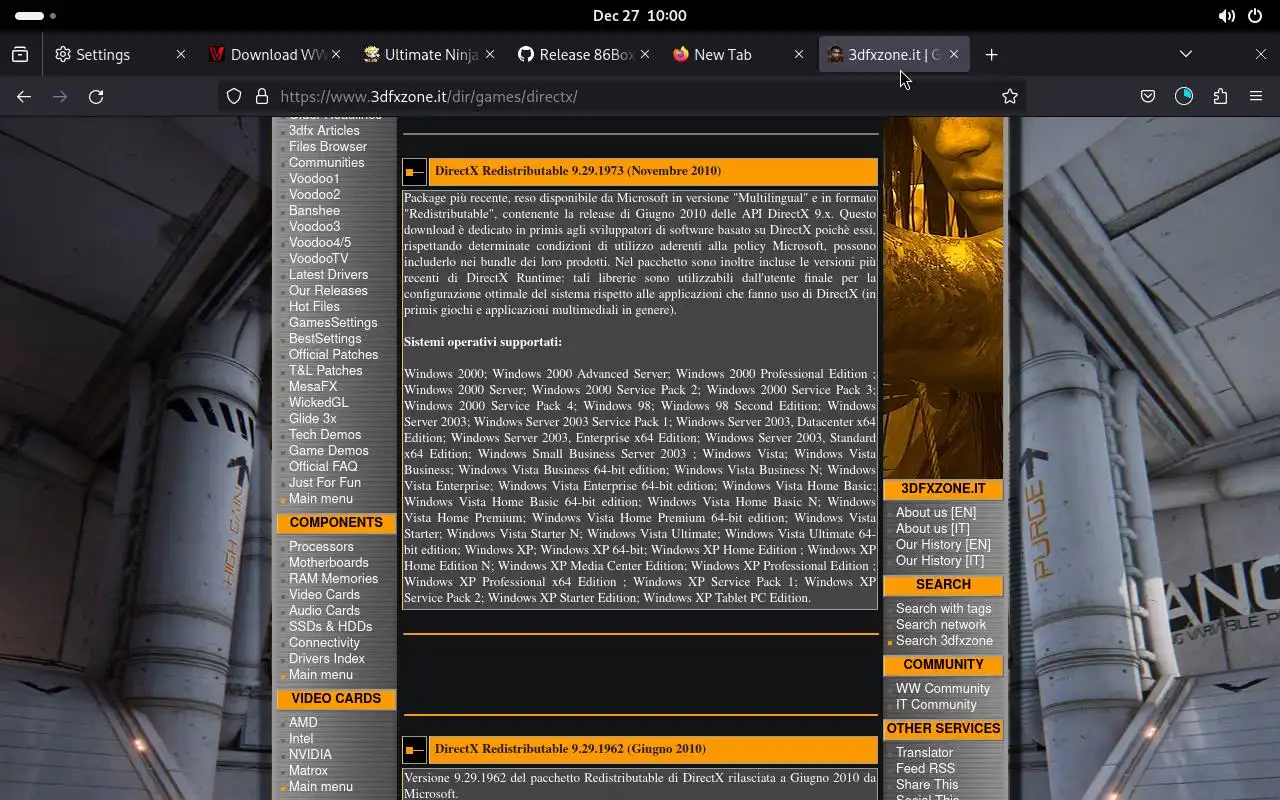Open the Latest Drivers link
This screenshot has height=800, width=1280.
(x=328, y=275)
